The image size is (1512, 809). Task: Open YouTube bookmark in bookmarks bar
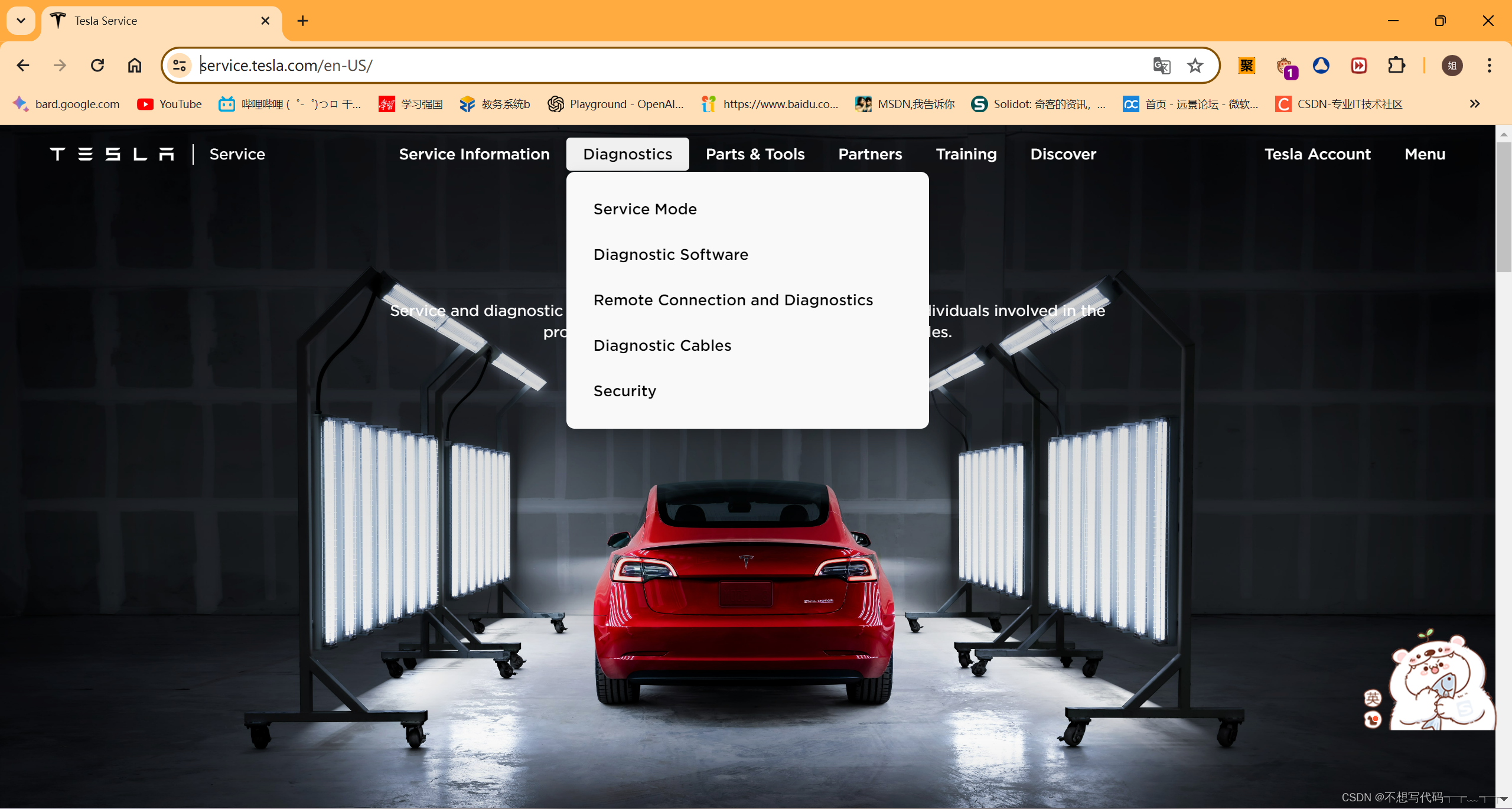pyautogui.click(x=170, y=104)
